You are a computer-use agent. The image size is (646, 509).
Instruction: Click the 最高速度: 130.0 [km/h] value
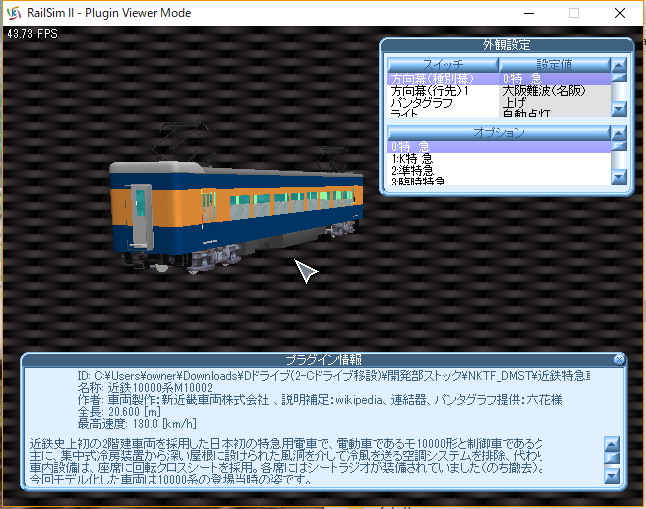point(137,424)
